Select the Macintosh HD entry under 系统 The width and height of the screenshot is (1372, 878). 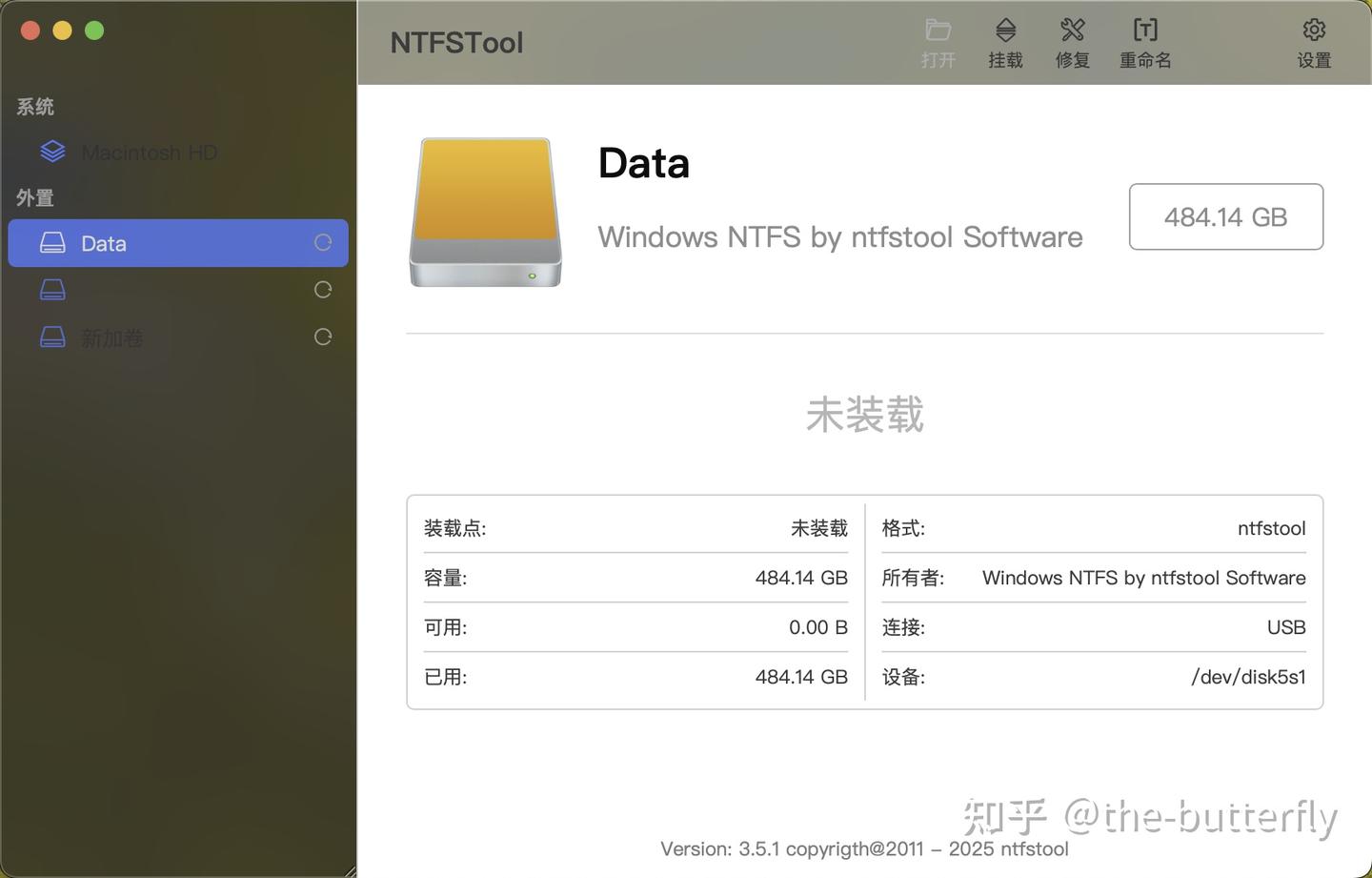click(151, 152)
